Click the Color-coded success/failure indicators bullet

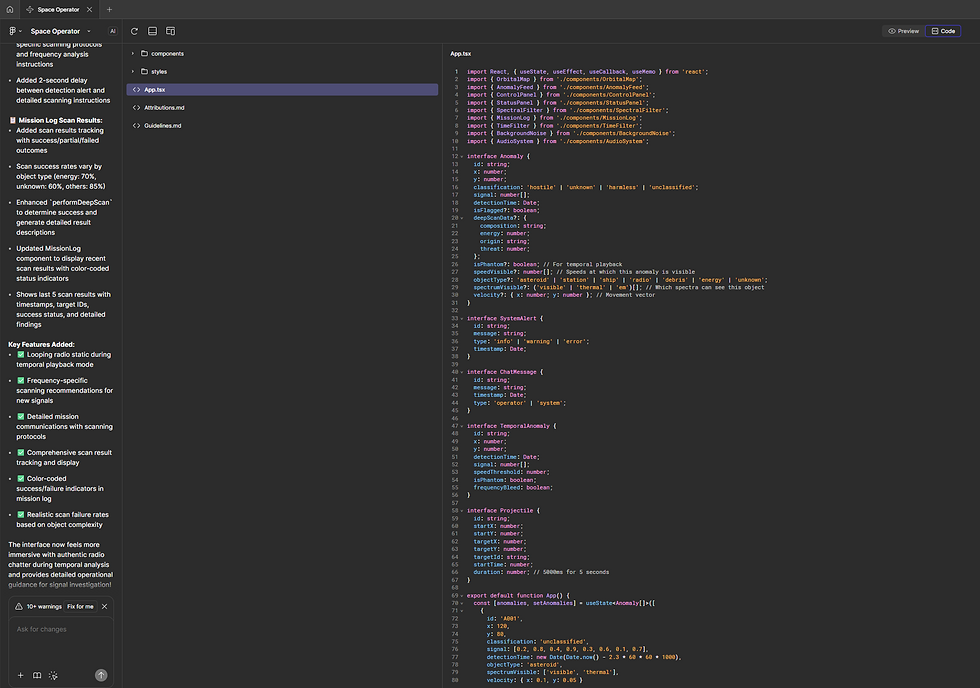[60, 489]
